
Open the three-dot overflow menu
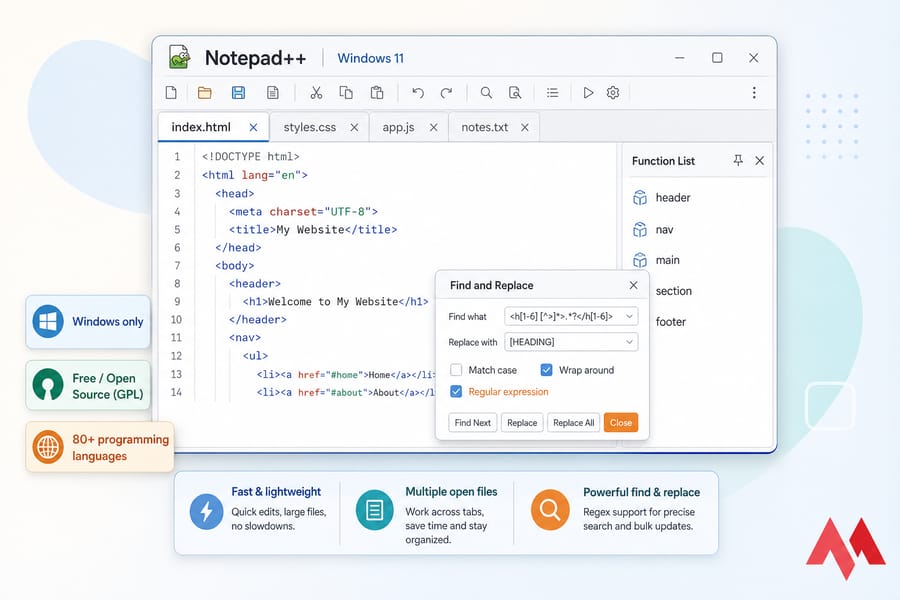pyautogui.click(x=754, y=92)
